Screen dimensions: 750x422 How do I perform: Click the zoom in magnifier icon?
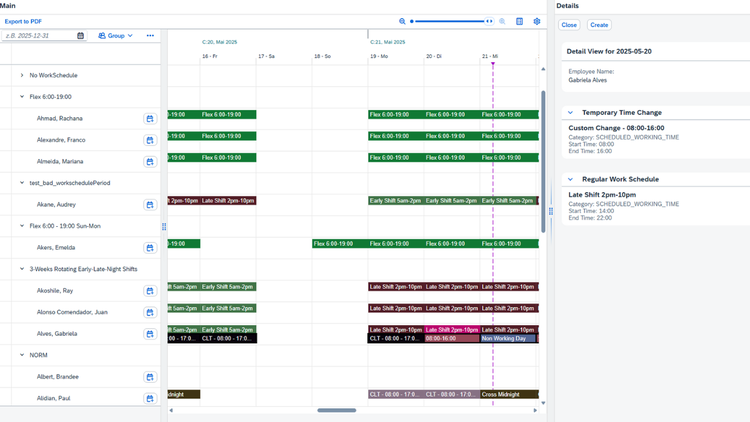pyautogui.click(x=502, y=21)
